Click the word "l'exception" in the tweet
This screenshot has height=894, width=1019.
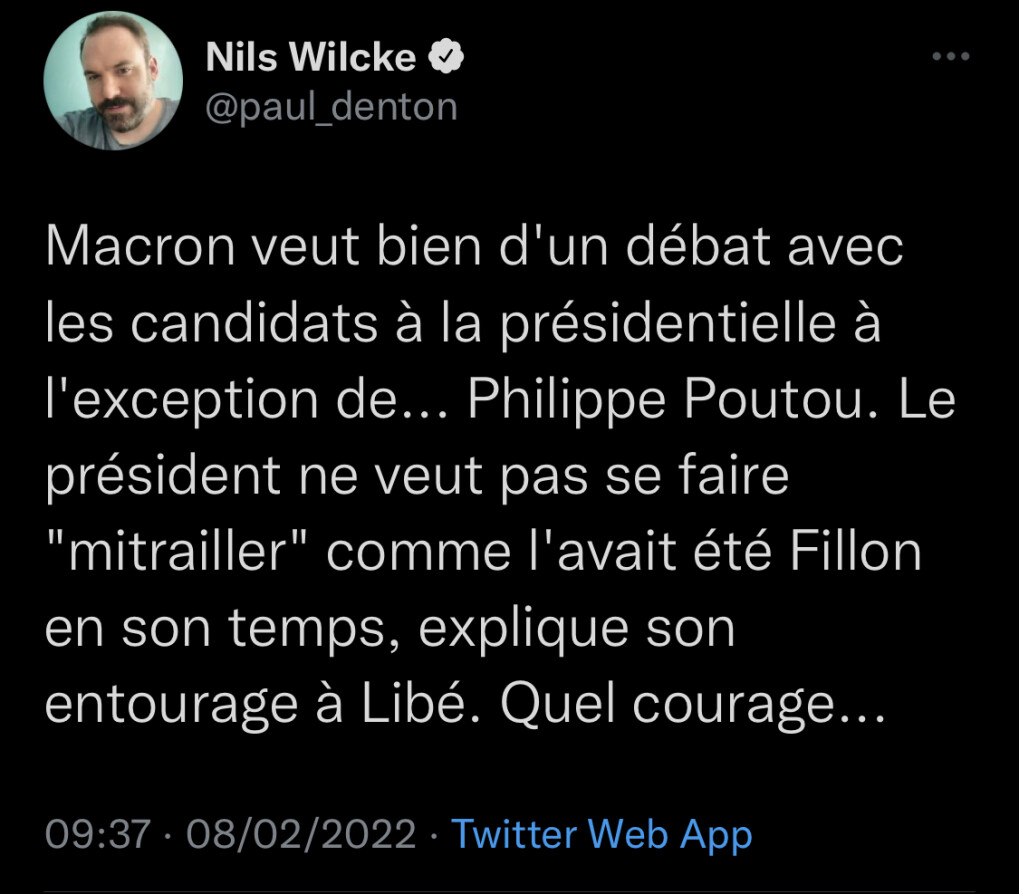(x=177, y=402)
